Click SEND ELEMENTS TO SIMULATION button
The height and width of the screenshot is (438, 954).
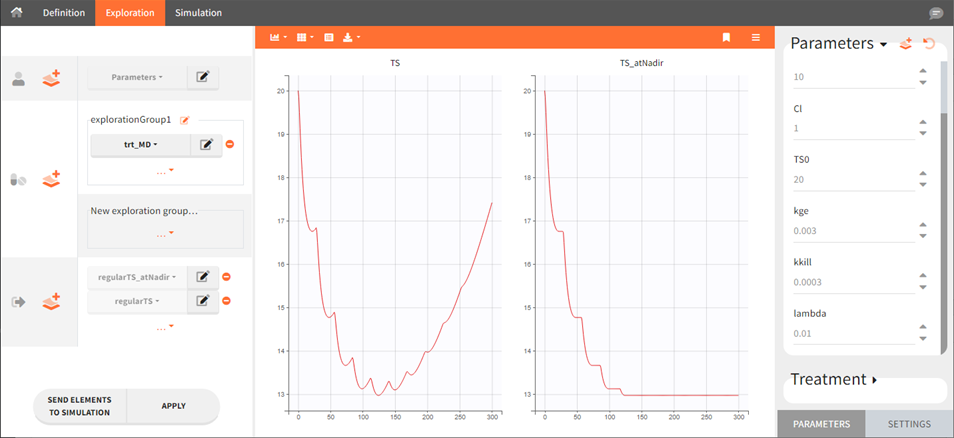[80, 406]
